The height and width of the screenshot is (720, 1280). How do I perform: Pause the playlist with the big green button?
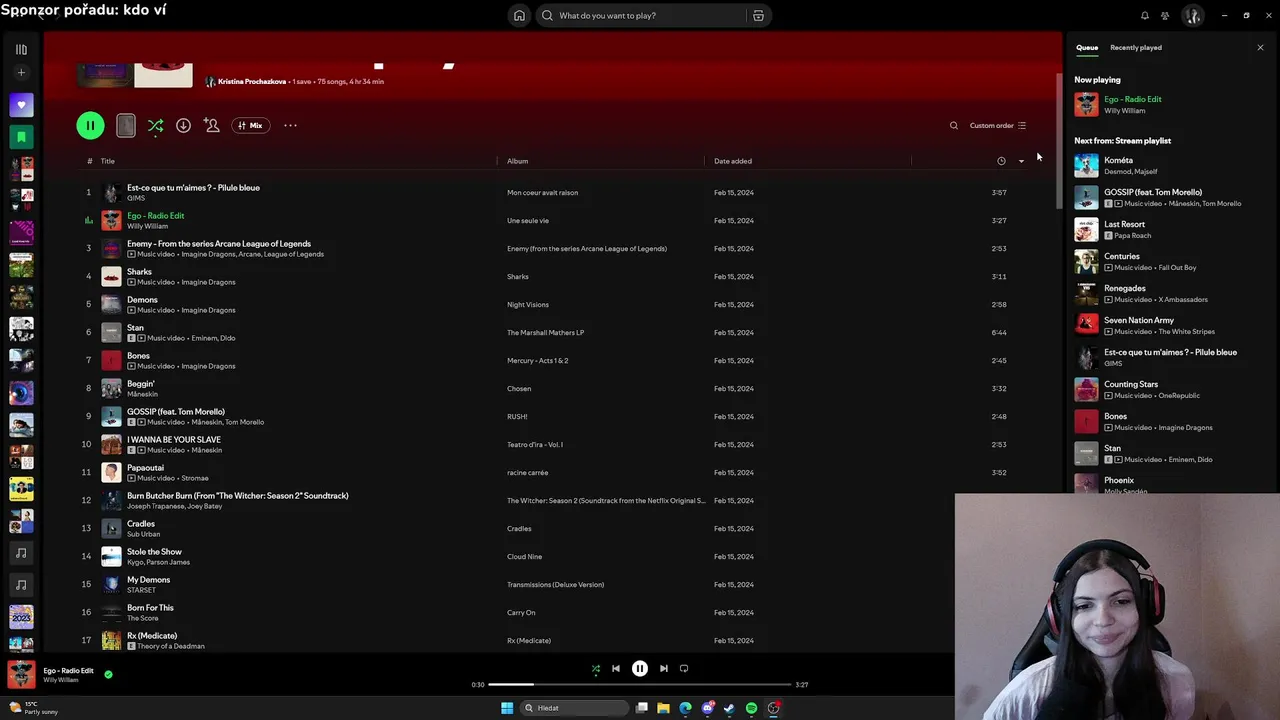click(90, 125)
